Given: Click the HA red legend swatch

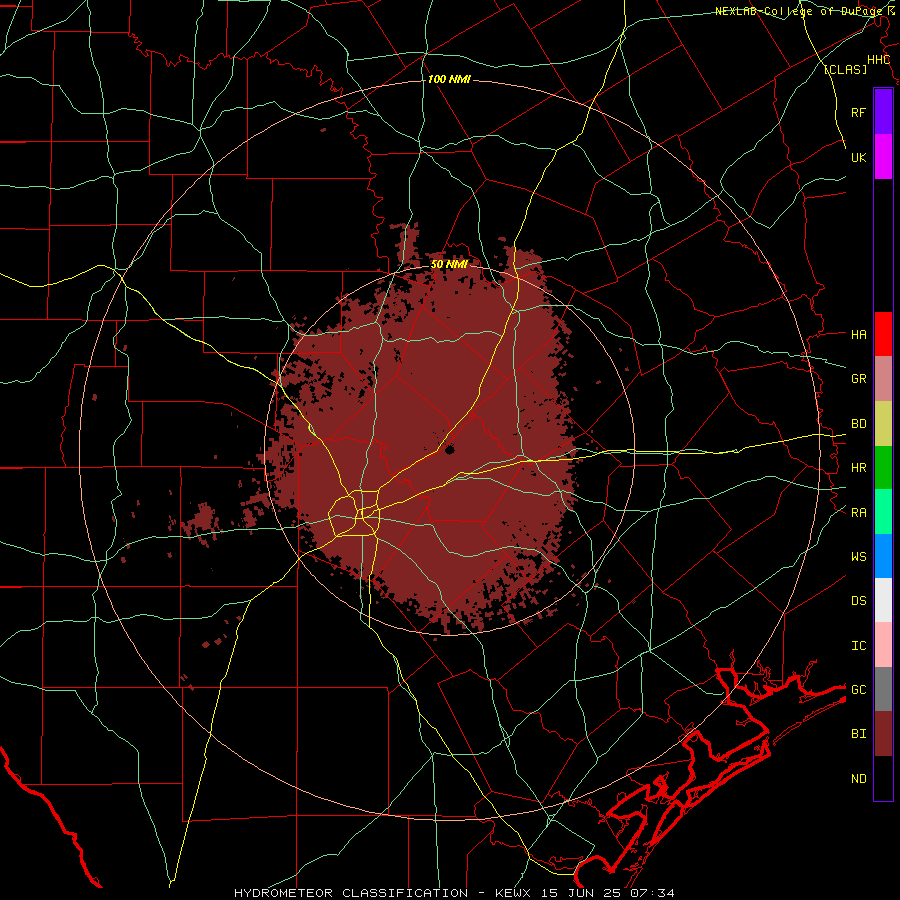Looking at the screenshot, I should click(883, 334).
